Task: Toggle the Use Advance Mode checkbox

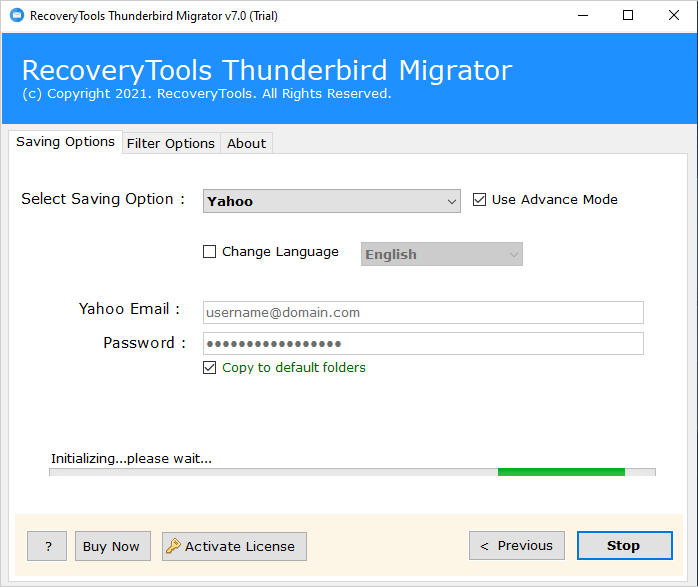Action: [x=479, y=199]
